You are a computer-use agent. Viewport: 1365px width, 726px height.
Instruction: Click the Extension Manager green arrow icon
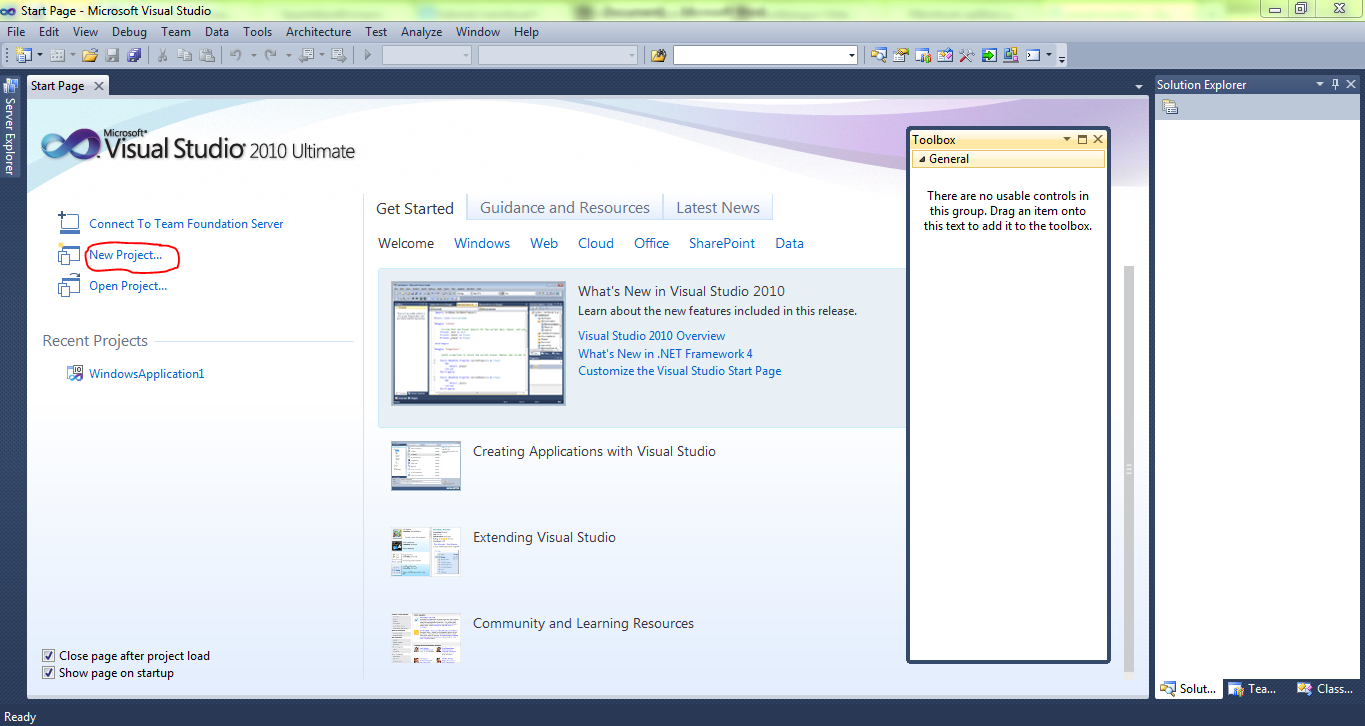989,55
